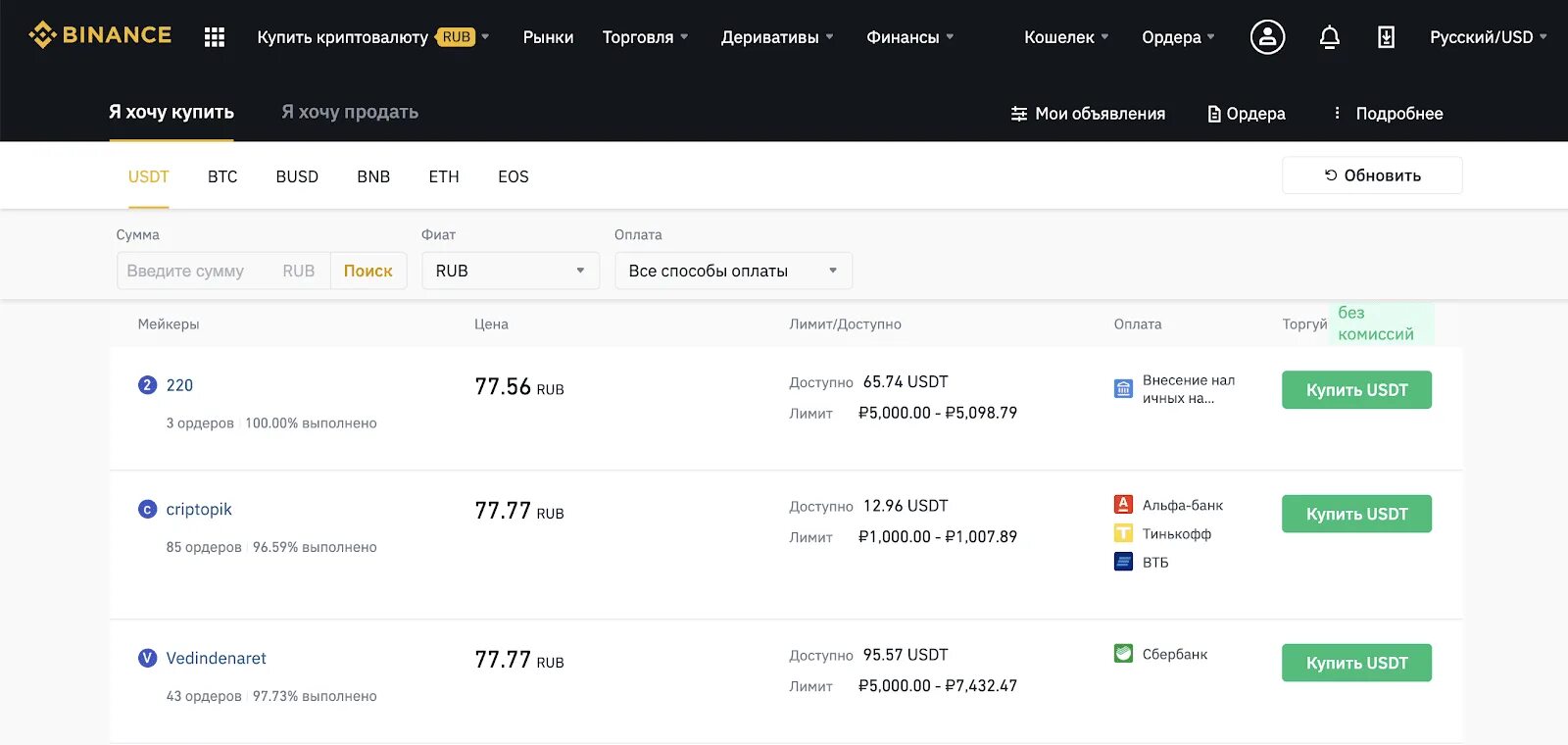
Task: Select the BTC tab
Action: pos(222,176)
